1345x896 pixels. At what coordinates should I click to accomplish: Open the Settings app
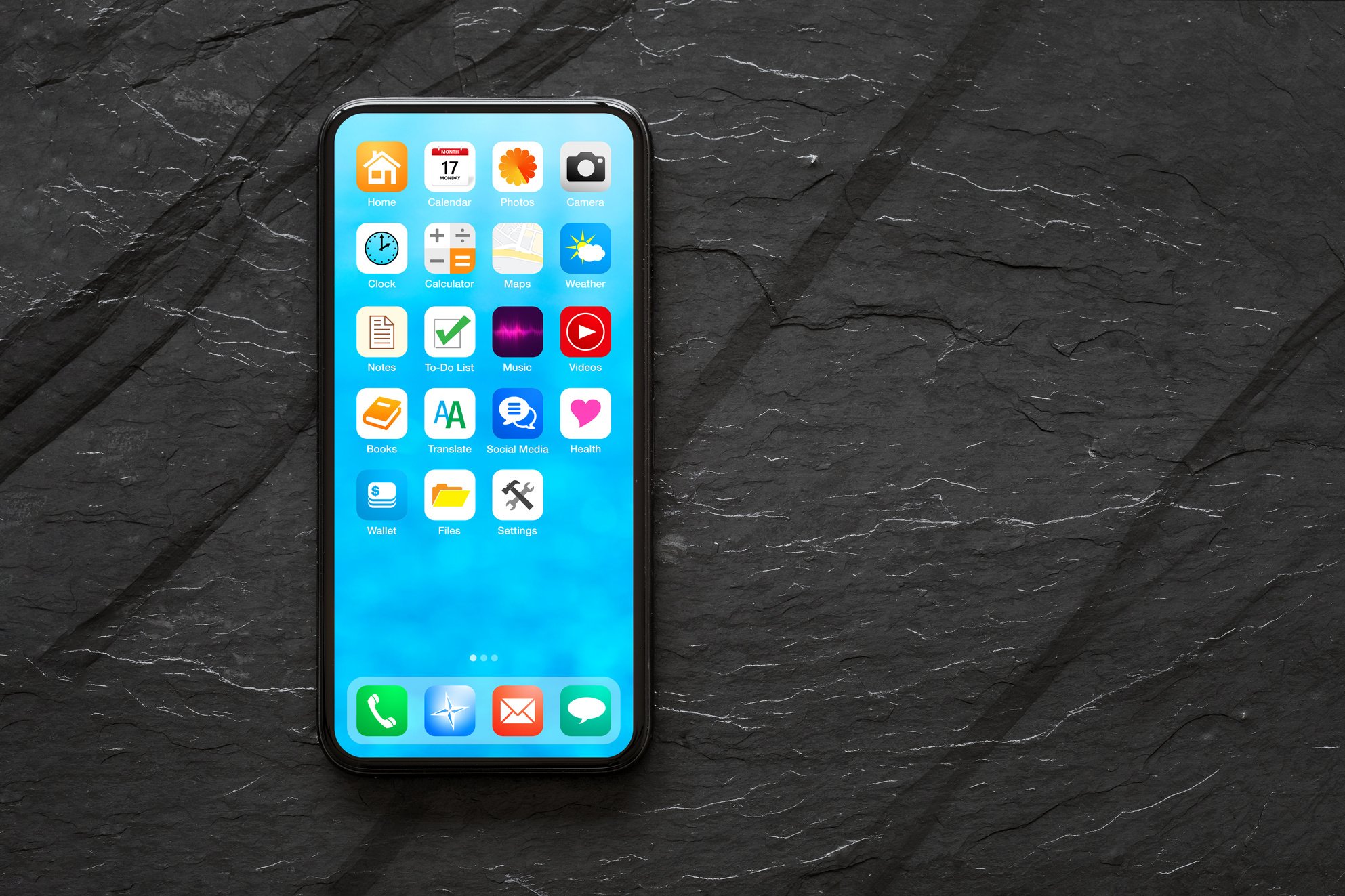tap(517, 499)
